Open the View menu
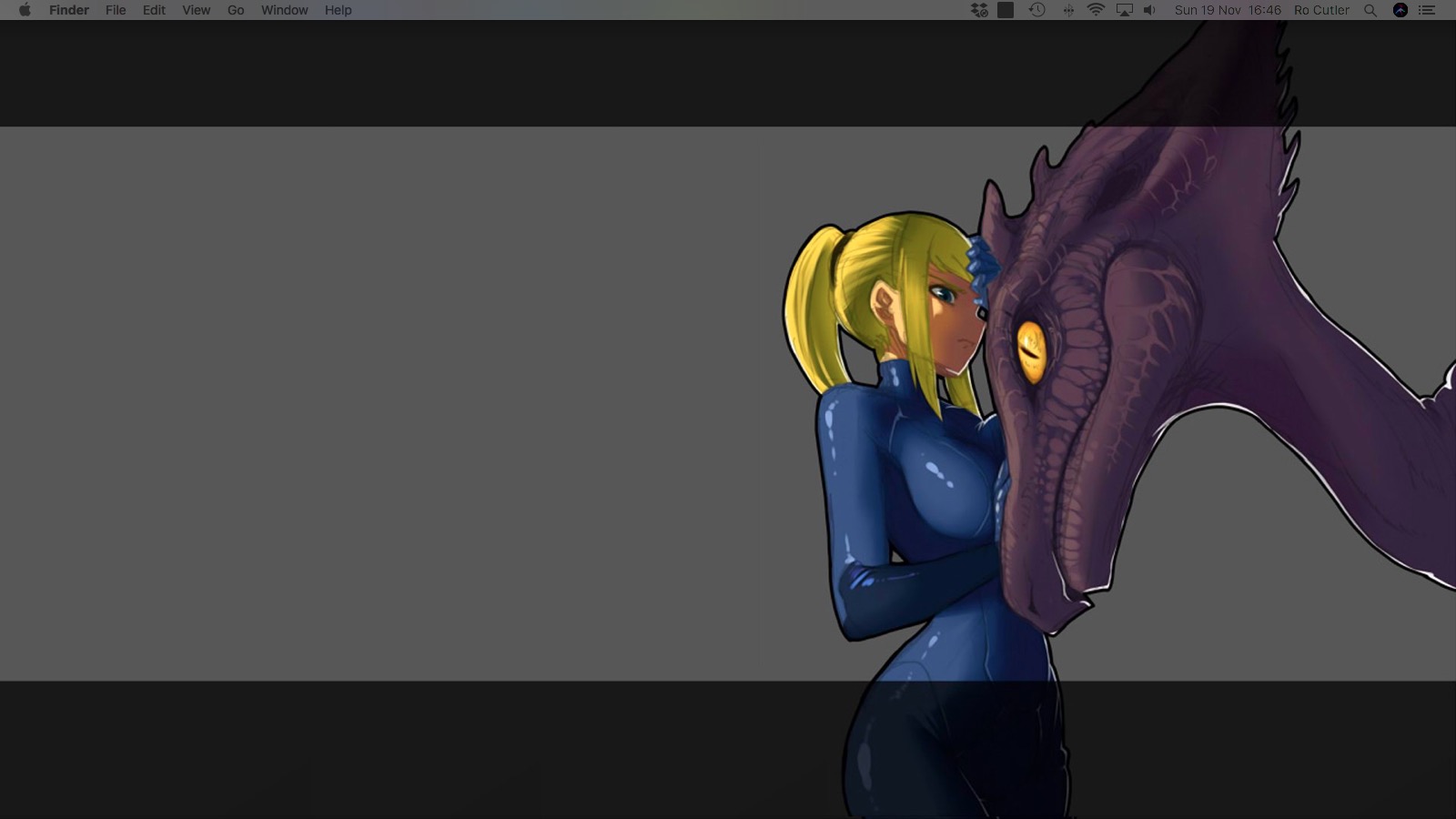Viewport: 1456px width, 819px height. 196,10
